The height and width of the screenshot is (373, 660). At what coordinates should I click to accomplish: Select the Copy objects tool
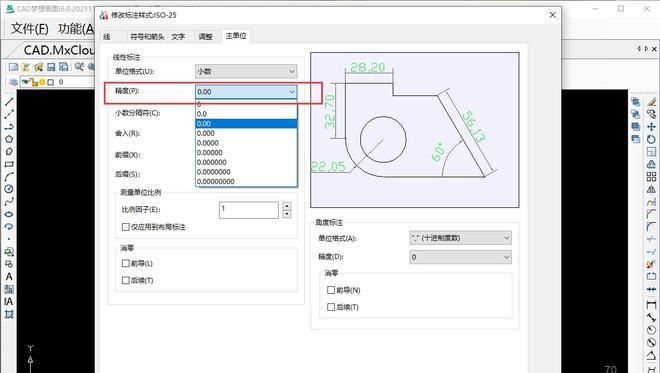(x=652, y=114)
